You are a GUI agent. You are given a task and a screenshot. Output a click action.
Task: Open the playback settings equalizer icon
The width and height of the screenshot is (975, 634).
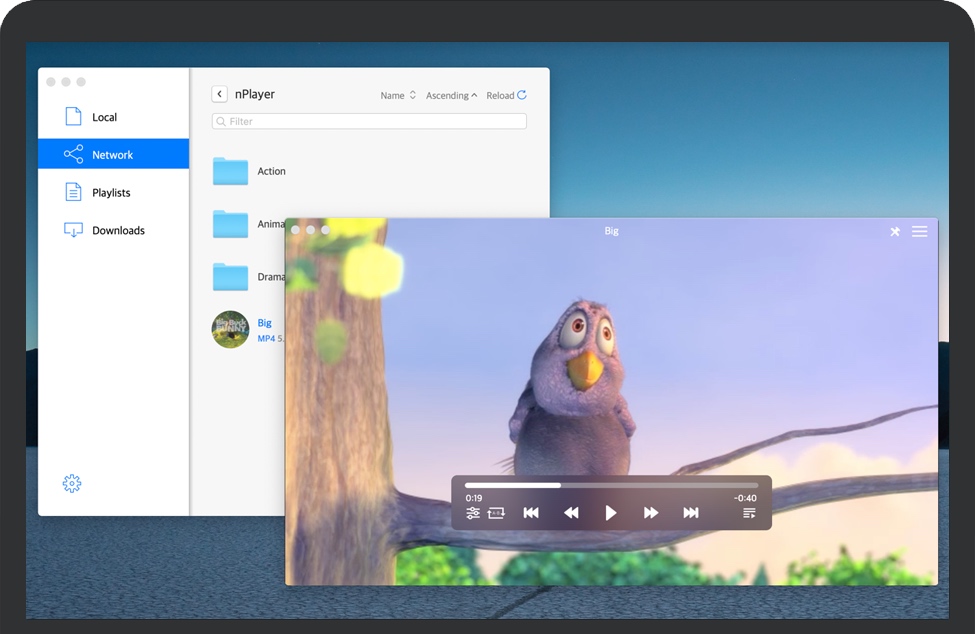point(473,513)
